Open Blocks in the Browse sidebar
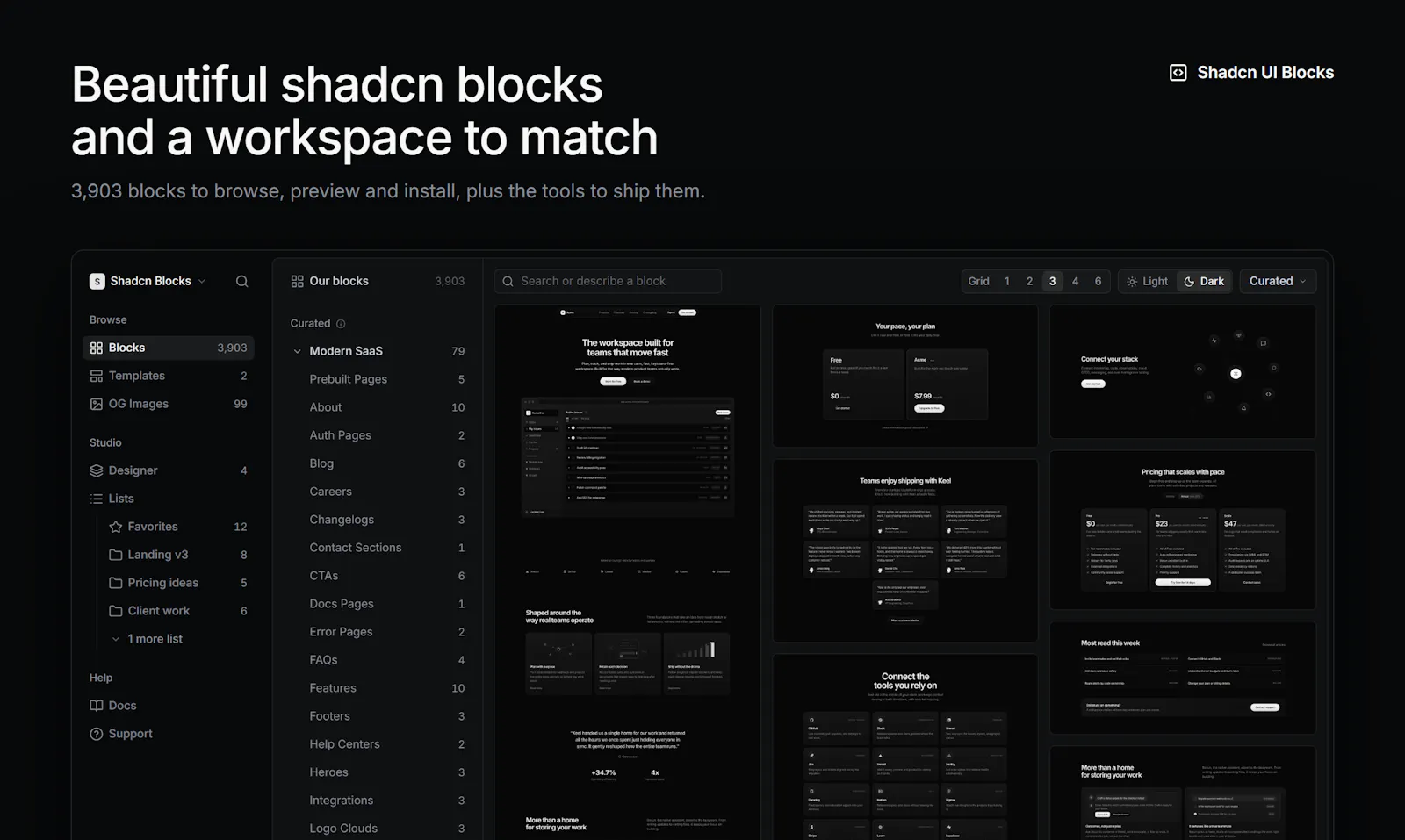Viewport: 1405px width, 840px height. [169, 348]
